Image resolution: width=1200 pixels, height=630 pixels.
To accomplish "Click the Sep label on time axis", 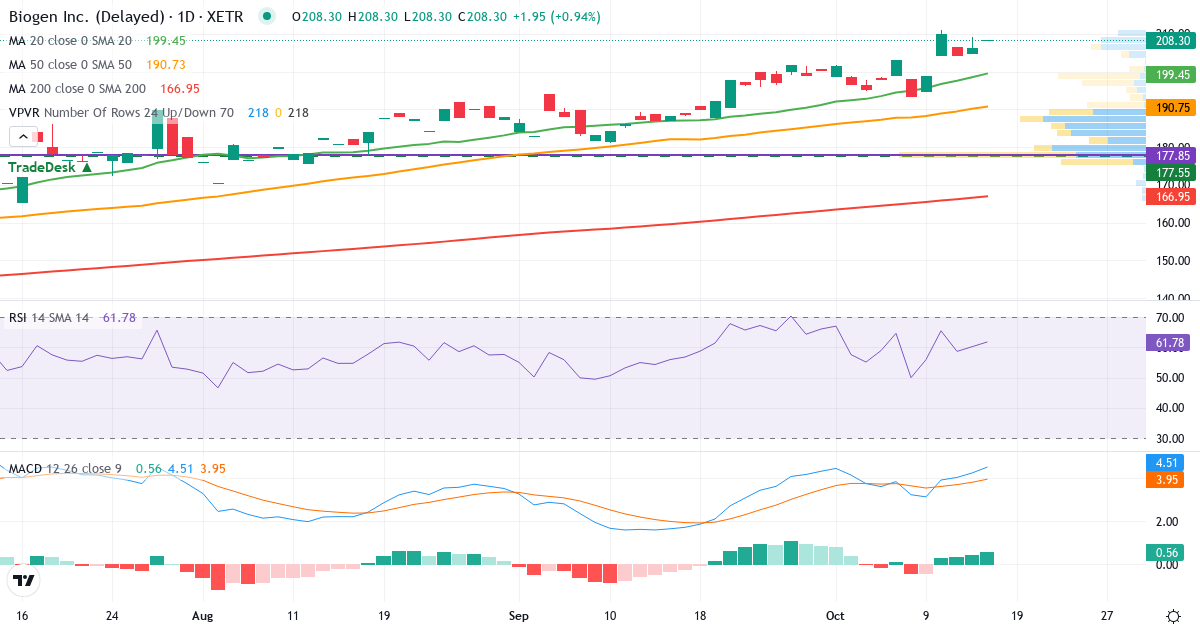I will pyautogui.click(x=518, y=616).
